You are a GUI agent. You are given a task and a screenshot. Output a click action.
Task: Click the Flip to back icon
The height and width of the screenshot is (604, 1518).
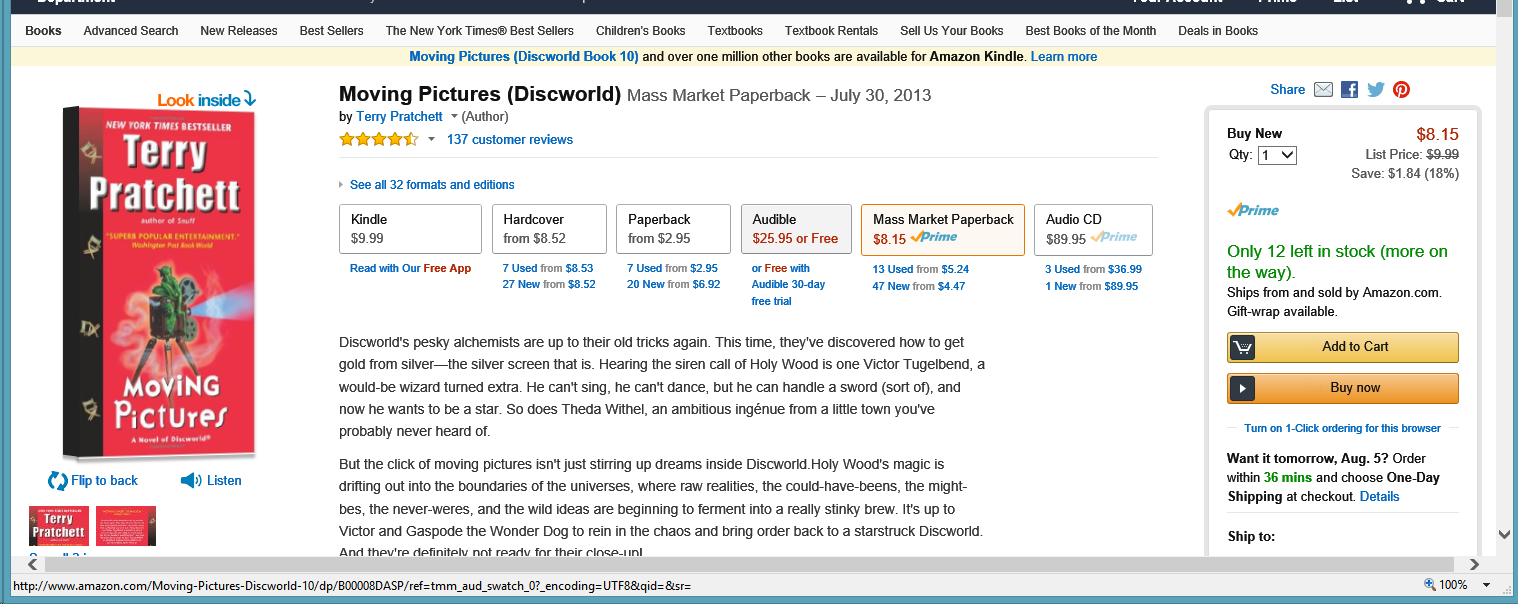pos(58,481)
